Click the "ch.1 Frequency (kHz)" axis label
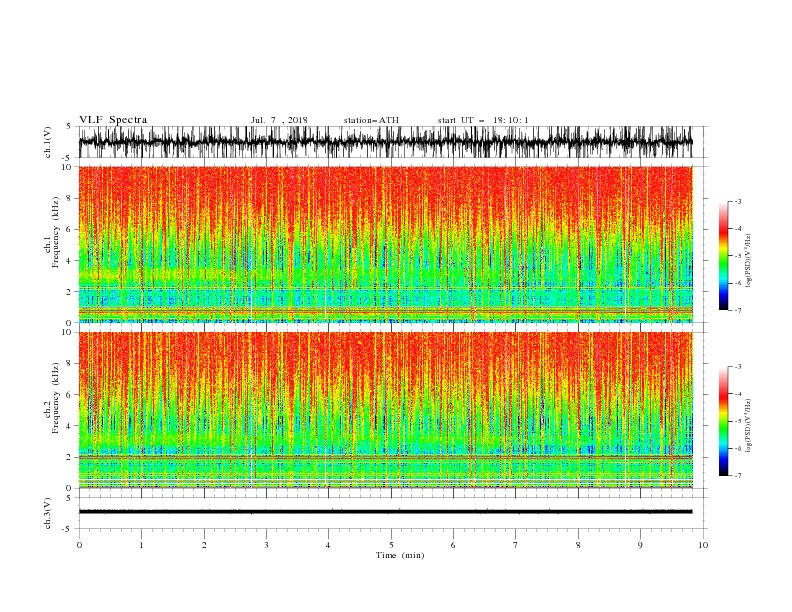The width and height of the screenshot is (792, 612). (x=52, y=233)
